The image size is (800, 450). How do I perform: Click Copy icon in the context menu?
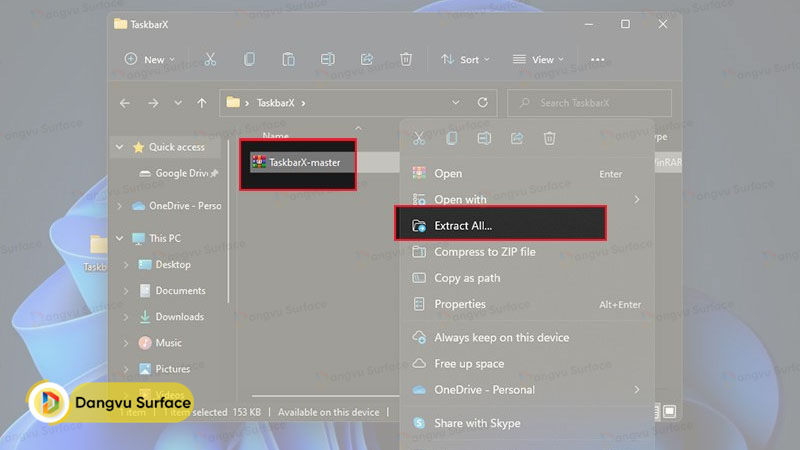[x=452, y=138]
